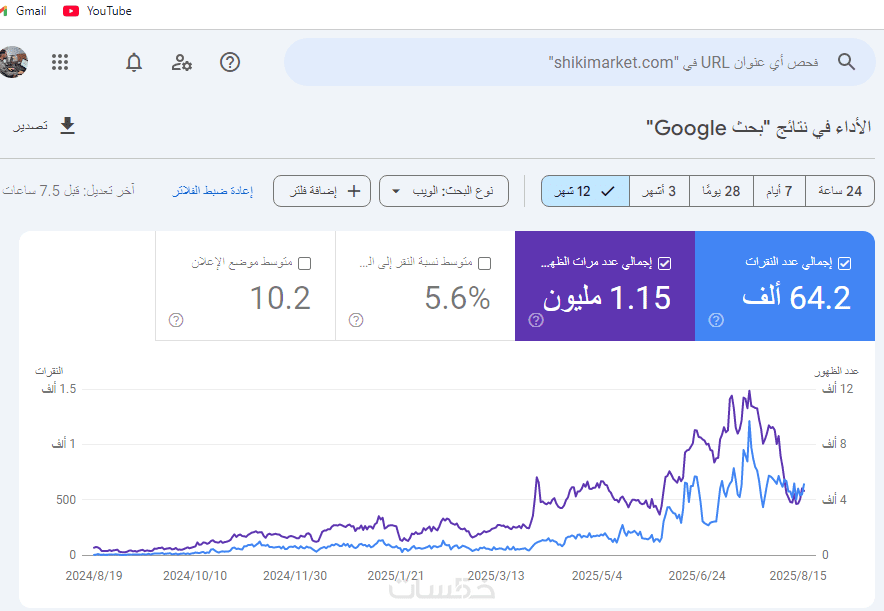
Task: Click the search magnifier icon
Action: [846, 62]
